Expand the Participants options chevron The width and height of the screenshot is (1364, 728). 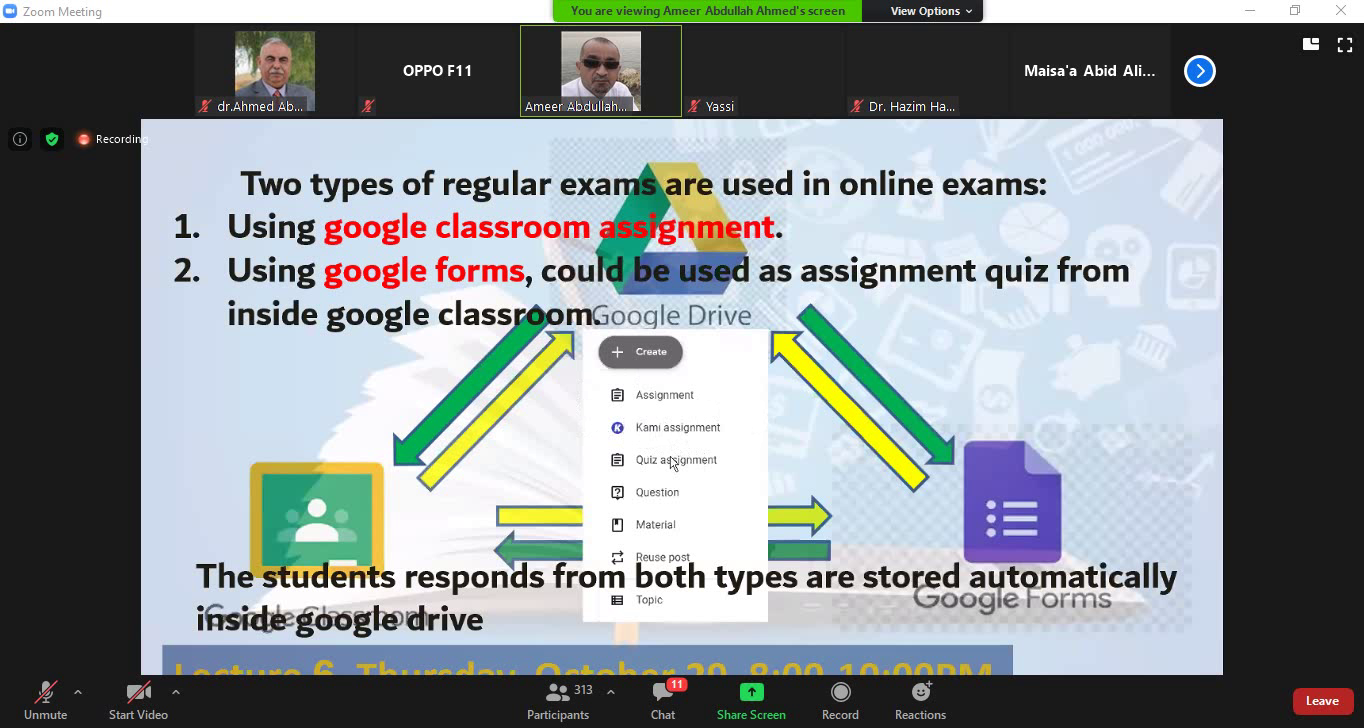point(610,691)
